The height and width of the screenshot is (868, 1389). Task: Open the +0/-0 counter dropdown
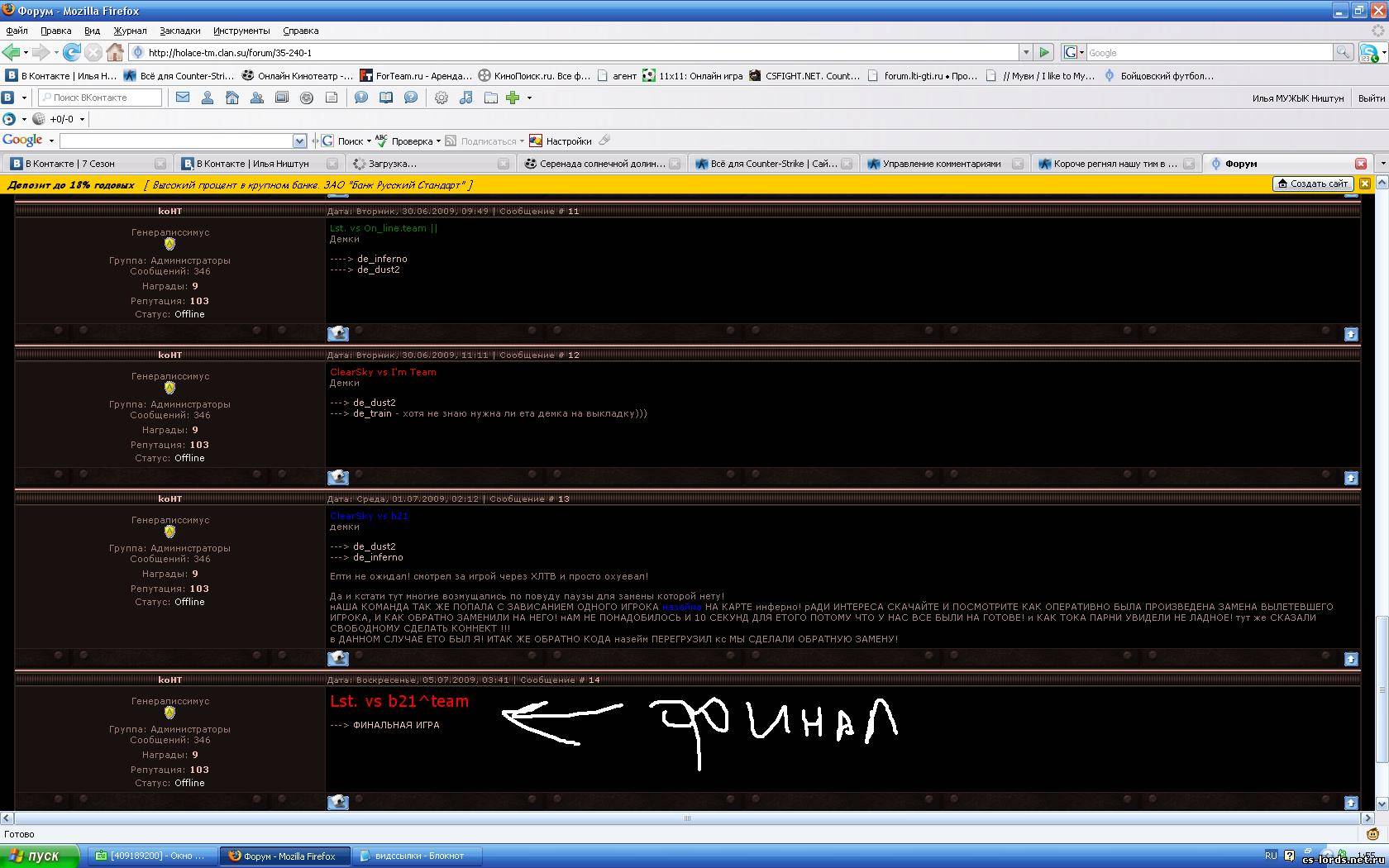tap(81, 119)
